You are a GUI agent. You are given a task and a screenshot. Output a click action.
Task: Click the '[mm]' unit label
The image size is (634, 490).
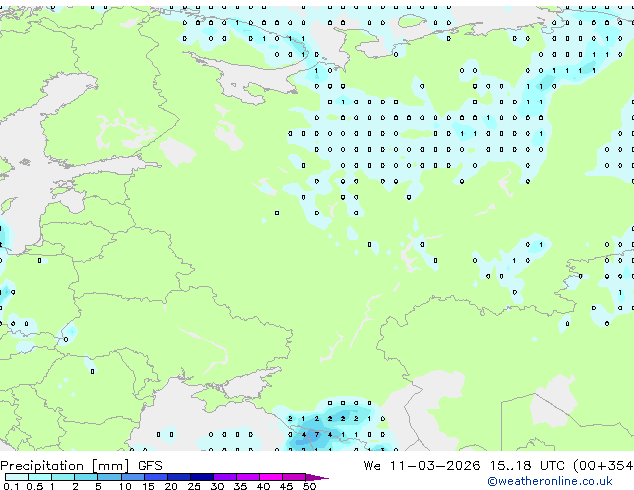(x=110, y=466)
